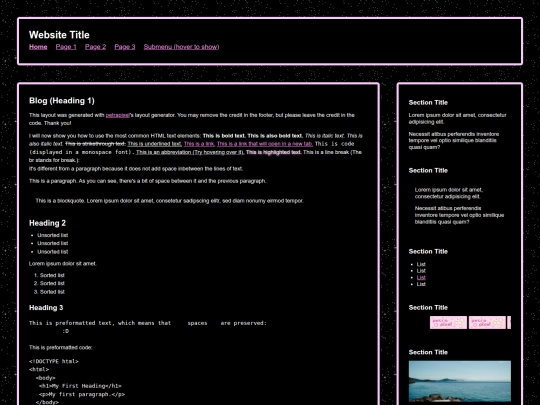Click the second petrapixel pink badge image
This screenshot has width=540, height=405.
[487, 323]
